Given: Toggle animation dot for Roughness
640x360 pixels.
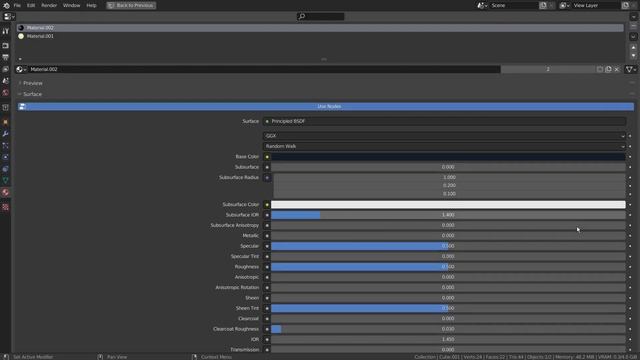Looking at the screenshot, I should (630, 267).
